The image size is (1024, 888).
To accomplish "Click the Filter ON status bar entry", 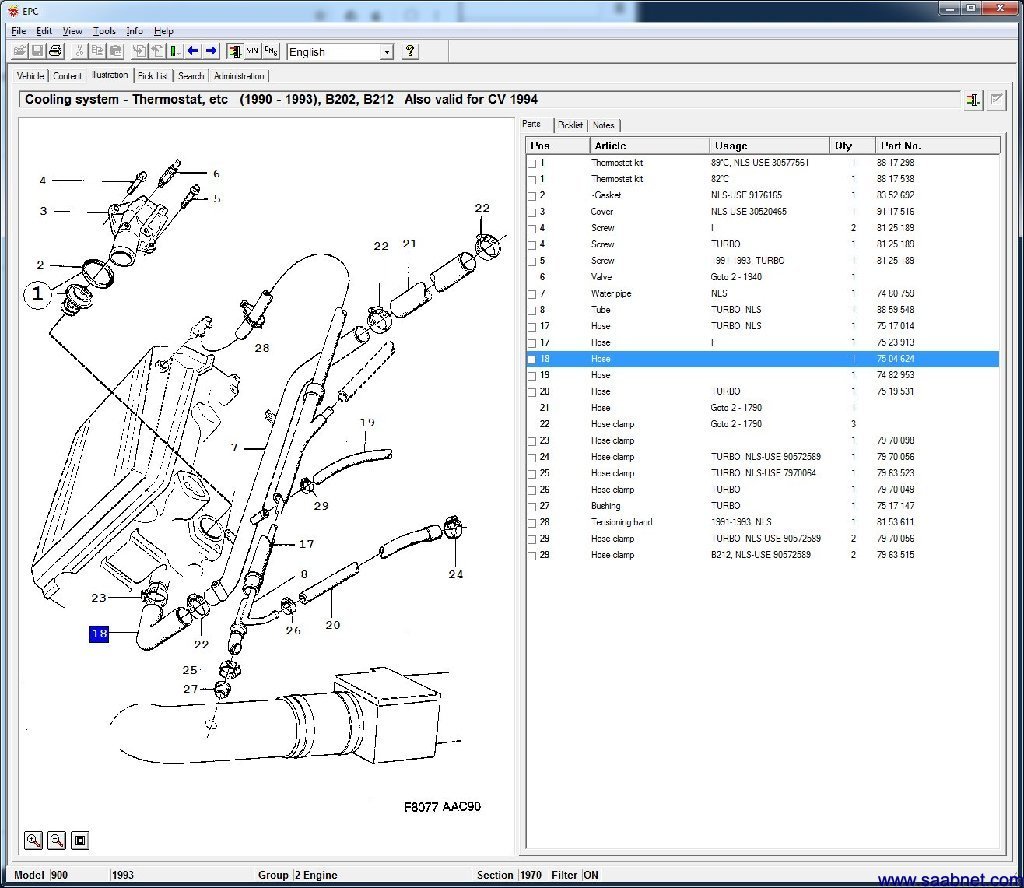I will (575, 875).
